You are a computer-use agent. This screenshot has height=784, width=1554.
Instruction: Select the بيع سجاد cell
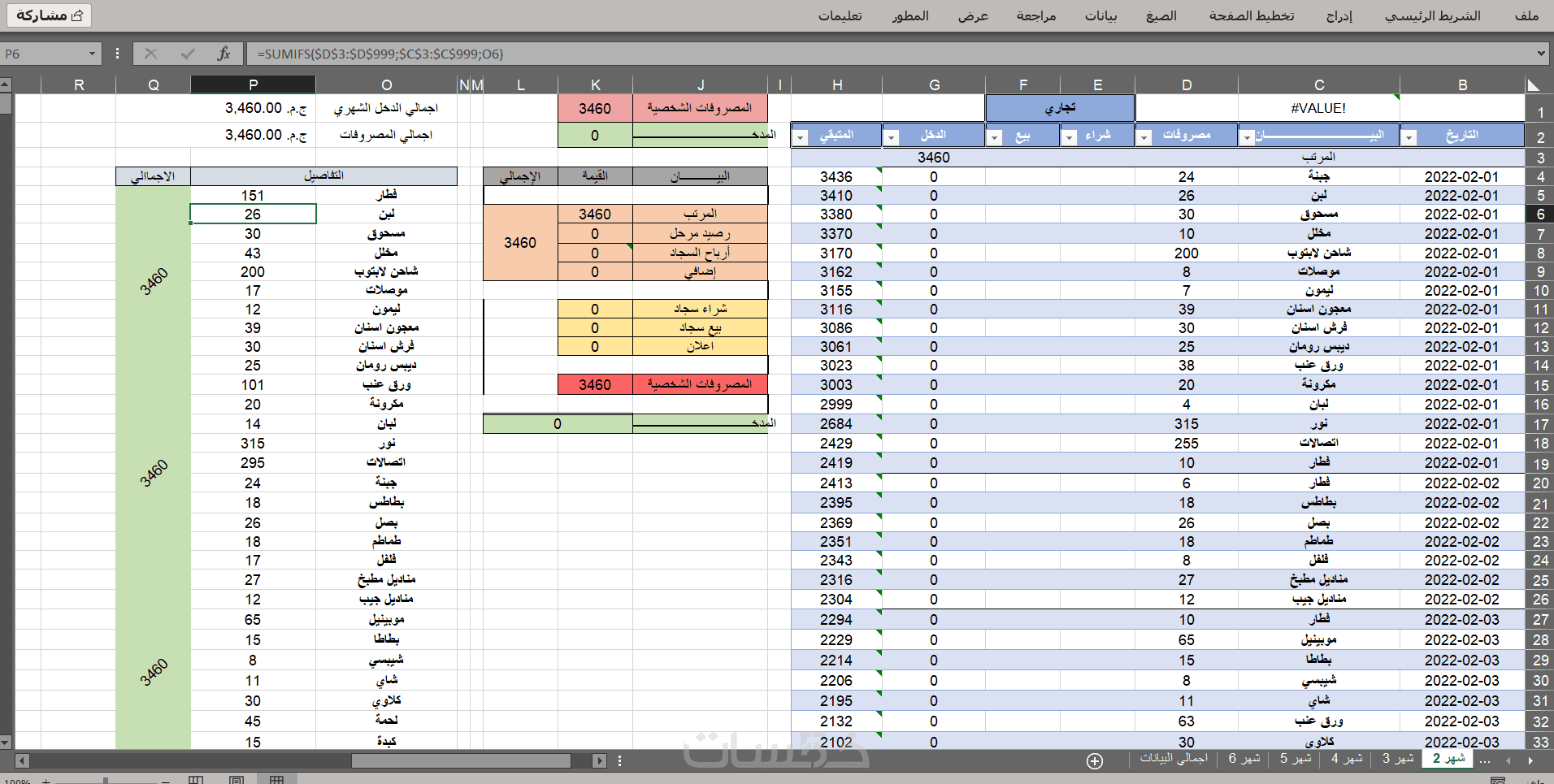click(x=700, y=327)
